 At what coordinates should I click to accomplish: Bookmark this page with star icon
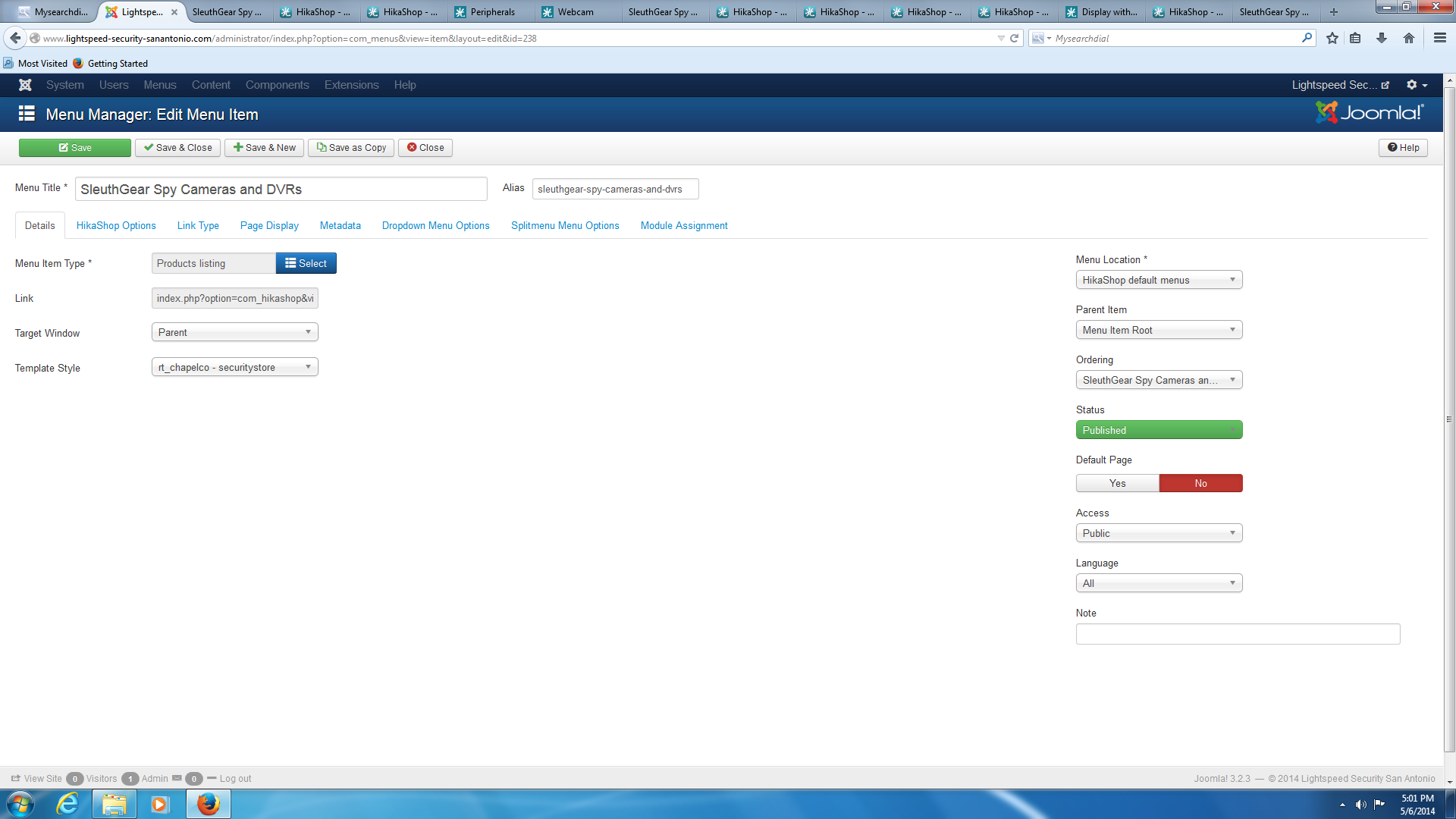point(1332,38)
